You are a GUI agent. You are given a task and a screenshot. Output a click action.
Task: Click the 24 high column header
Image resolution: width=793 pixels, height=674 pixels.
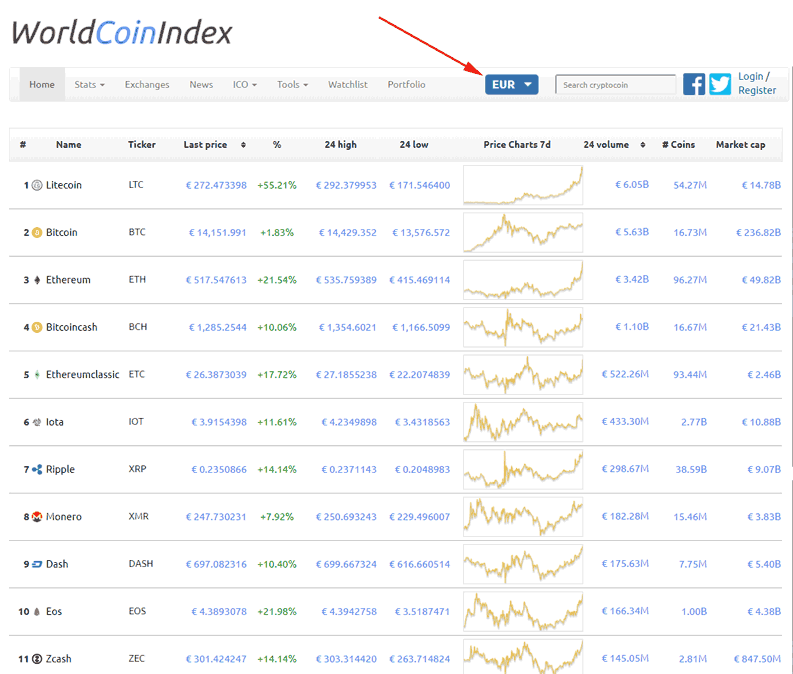(x=340, y=145)
